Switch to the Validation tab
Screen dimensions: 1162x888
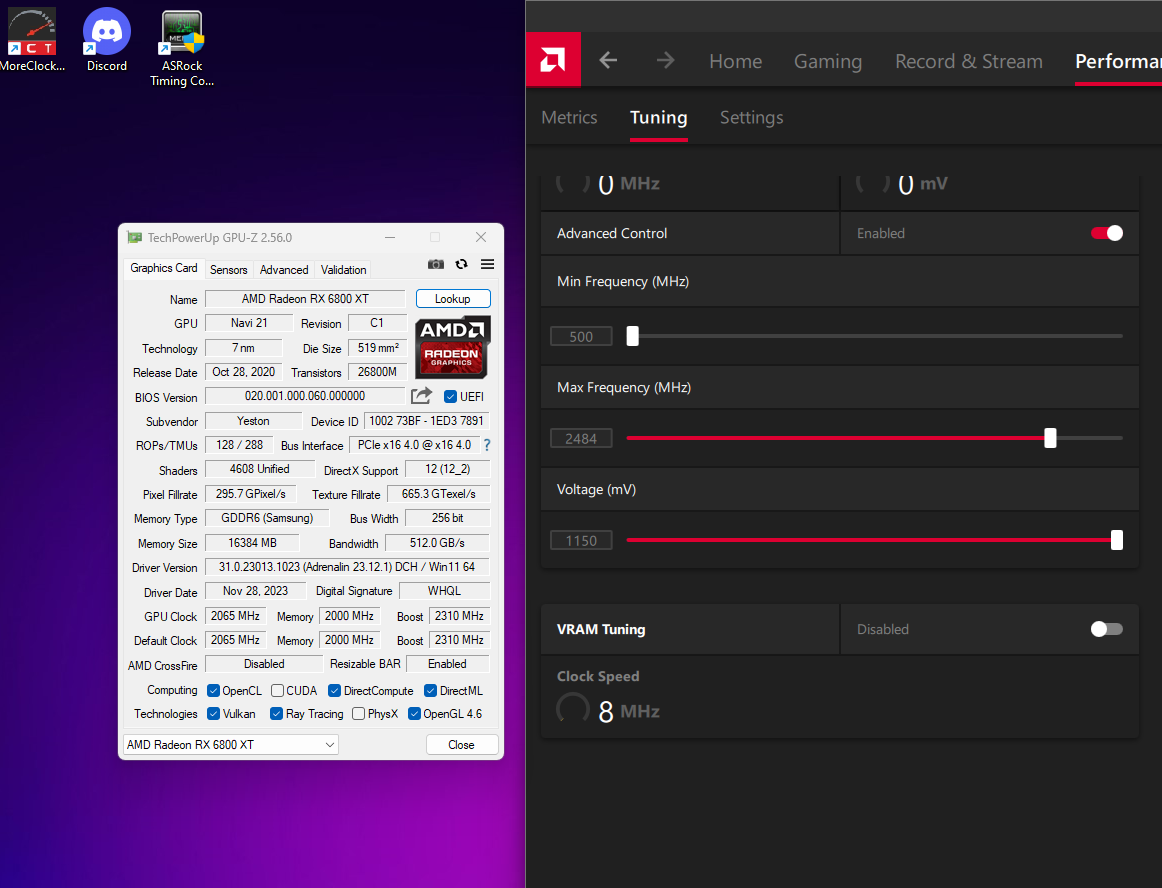(x=343, y=270)
